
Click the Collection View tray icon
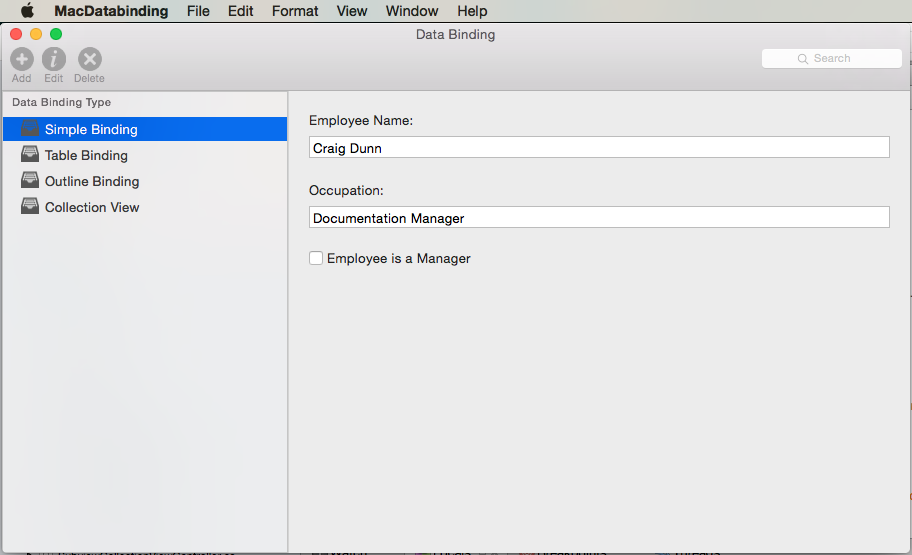pyautogui.click(x=30, y=207)
